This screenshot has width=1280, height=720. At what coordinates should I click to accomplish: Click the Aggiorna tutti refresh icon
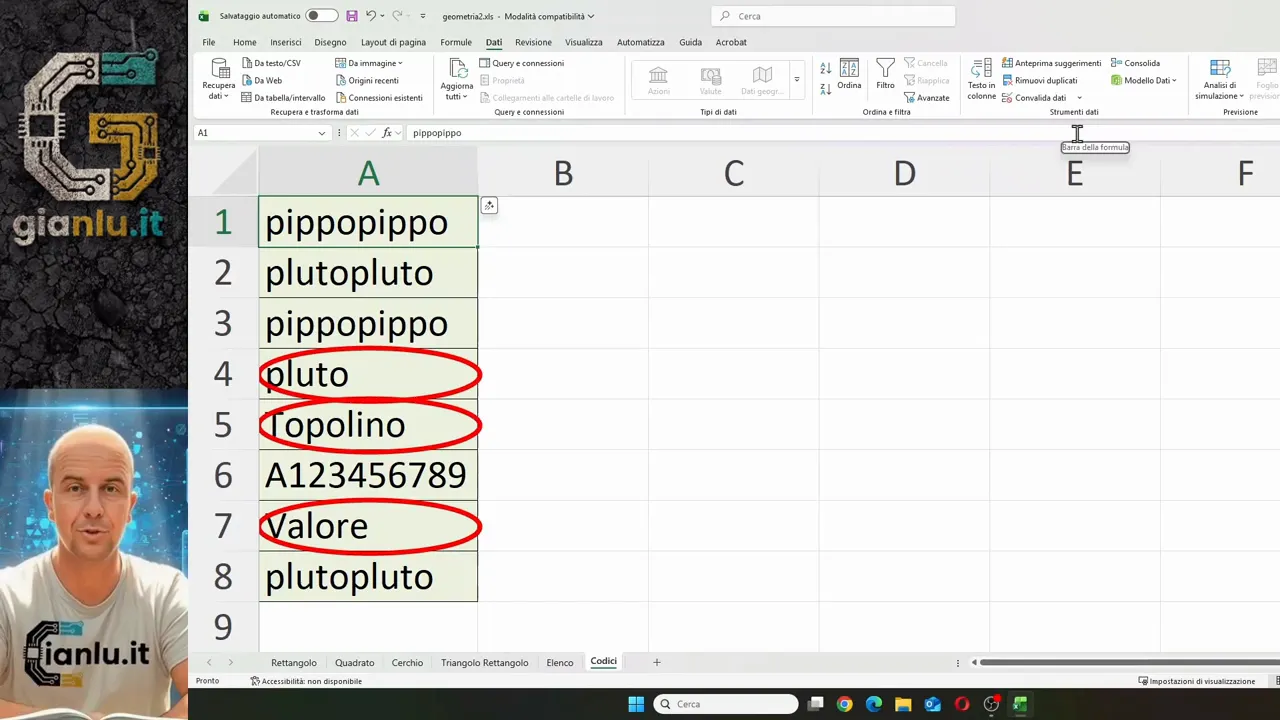[x=459, y=69]
